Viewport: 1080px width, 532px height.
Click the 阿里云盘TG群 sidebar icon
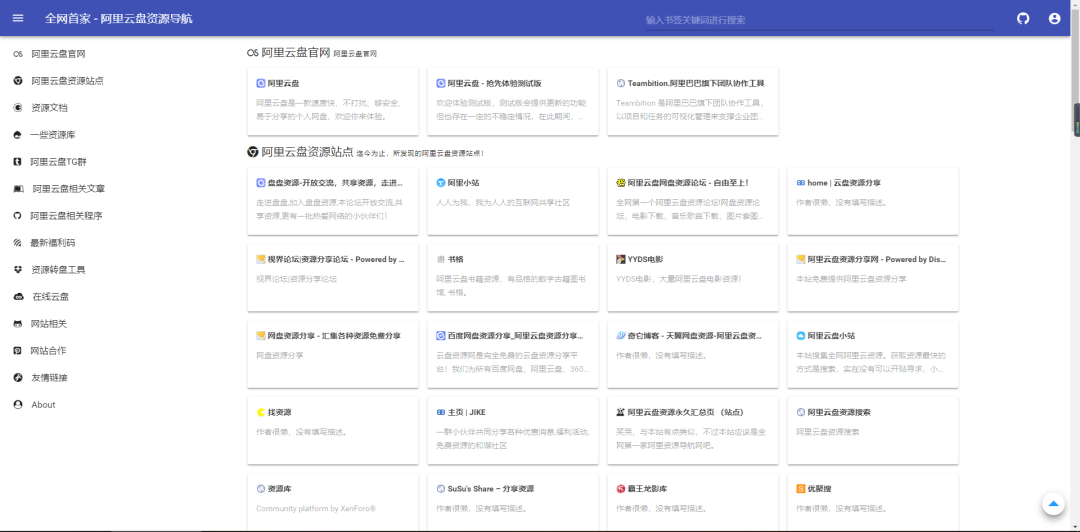point(18,162)
